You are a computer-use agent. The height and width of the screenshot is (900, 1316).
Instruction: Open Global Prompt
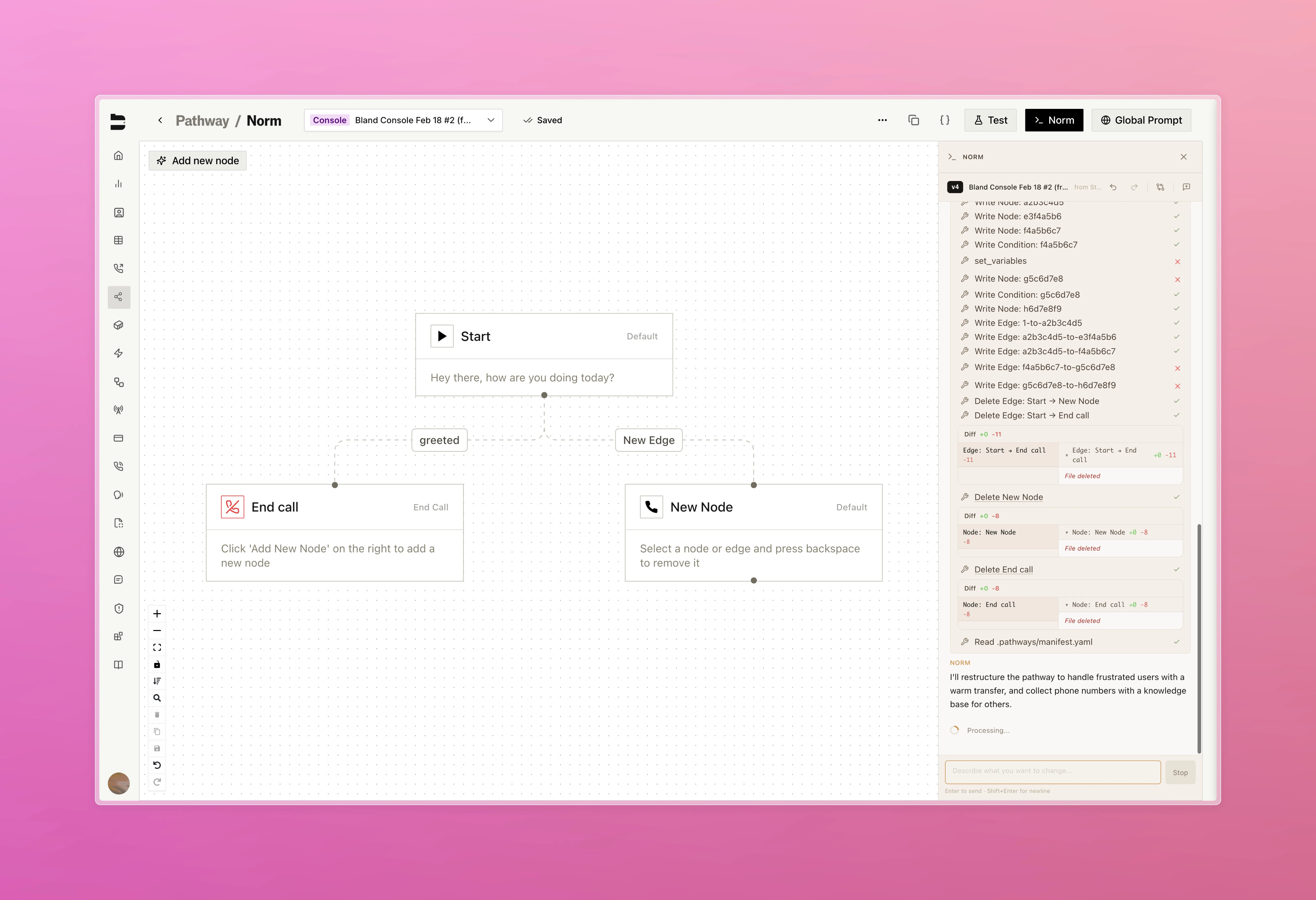tap(1141, 120)
